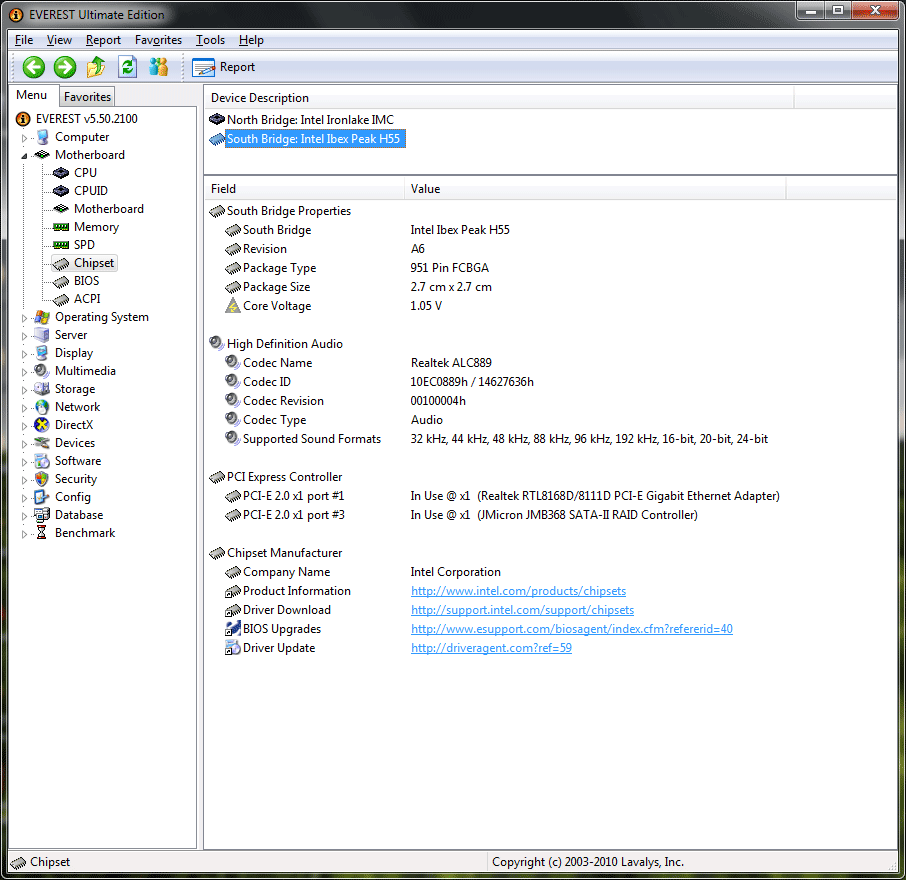Select the BIOS tree item

tap(86, 281)
